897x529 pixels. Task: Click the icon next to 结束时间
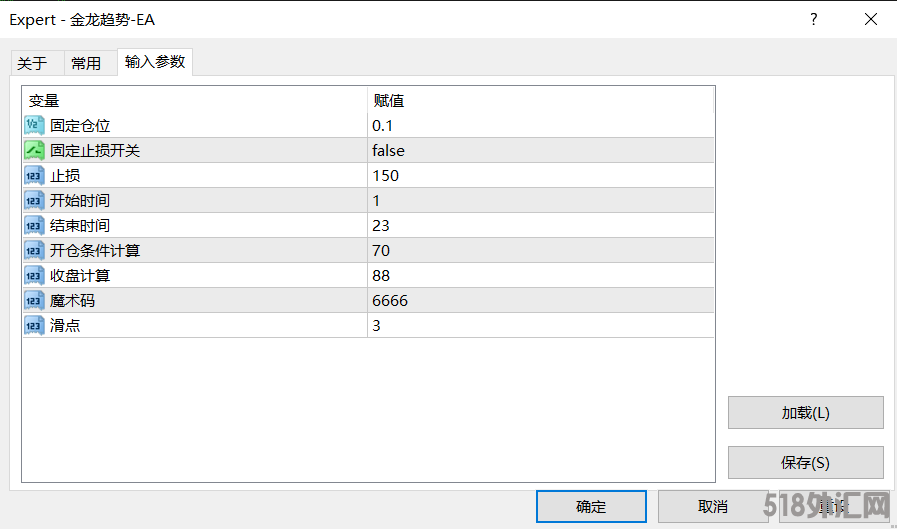[34, 225]
